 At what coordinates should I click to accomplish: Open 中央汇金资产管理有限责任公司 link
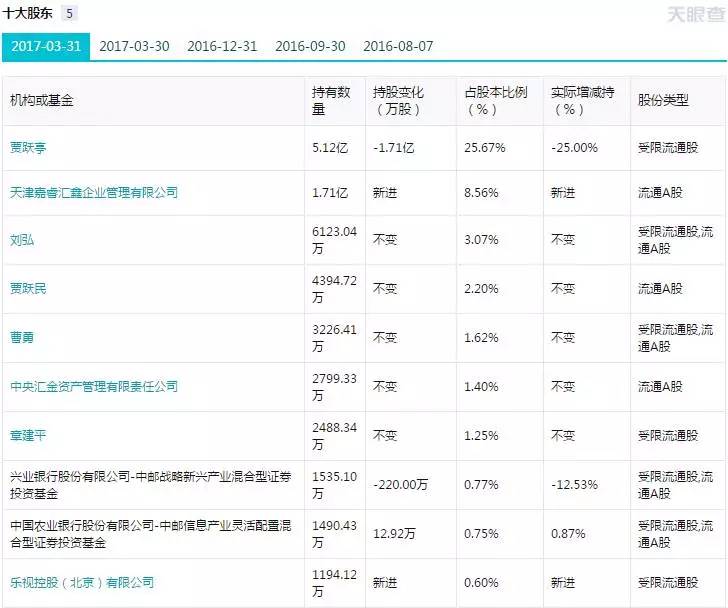[x=94, y=387]
